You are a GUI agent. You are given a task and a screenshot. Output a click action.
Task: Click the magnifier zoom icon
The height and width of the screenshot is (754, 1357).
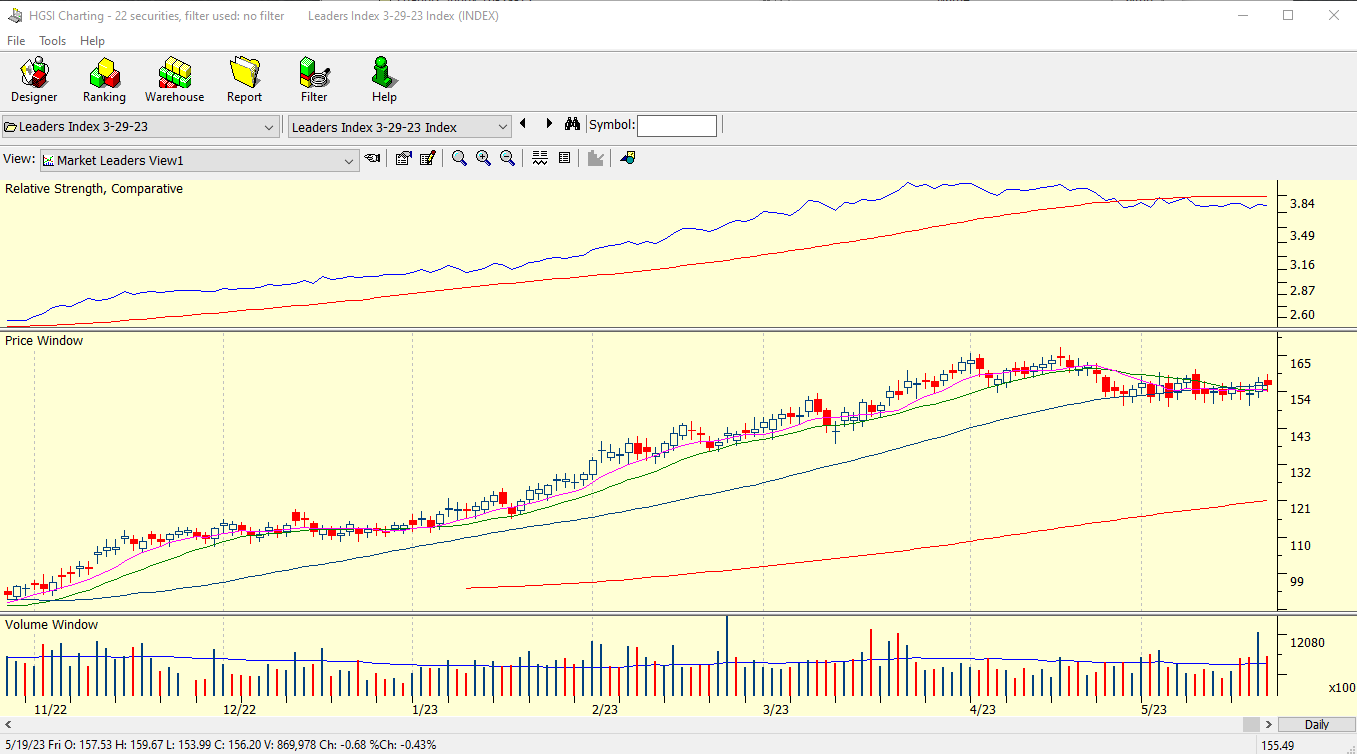(459, 158)
